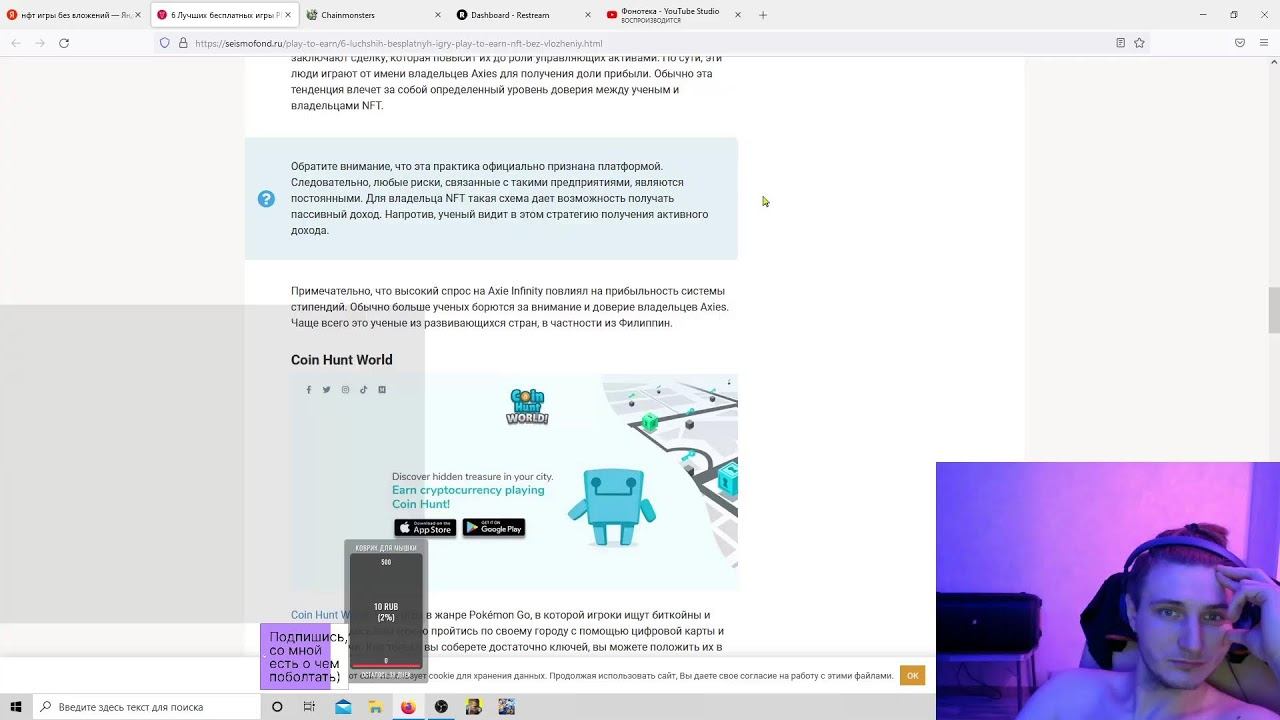Close the YouTube Studio tab
The width and height of the screenshot is (1280, 720).
(738, 15)
